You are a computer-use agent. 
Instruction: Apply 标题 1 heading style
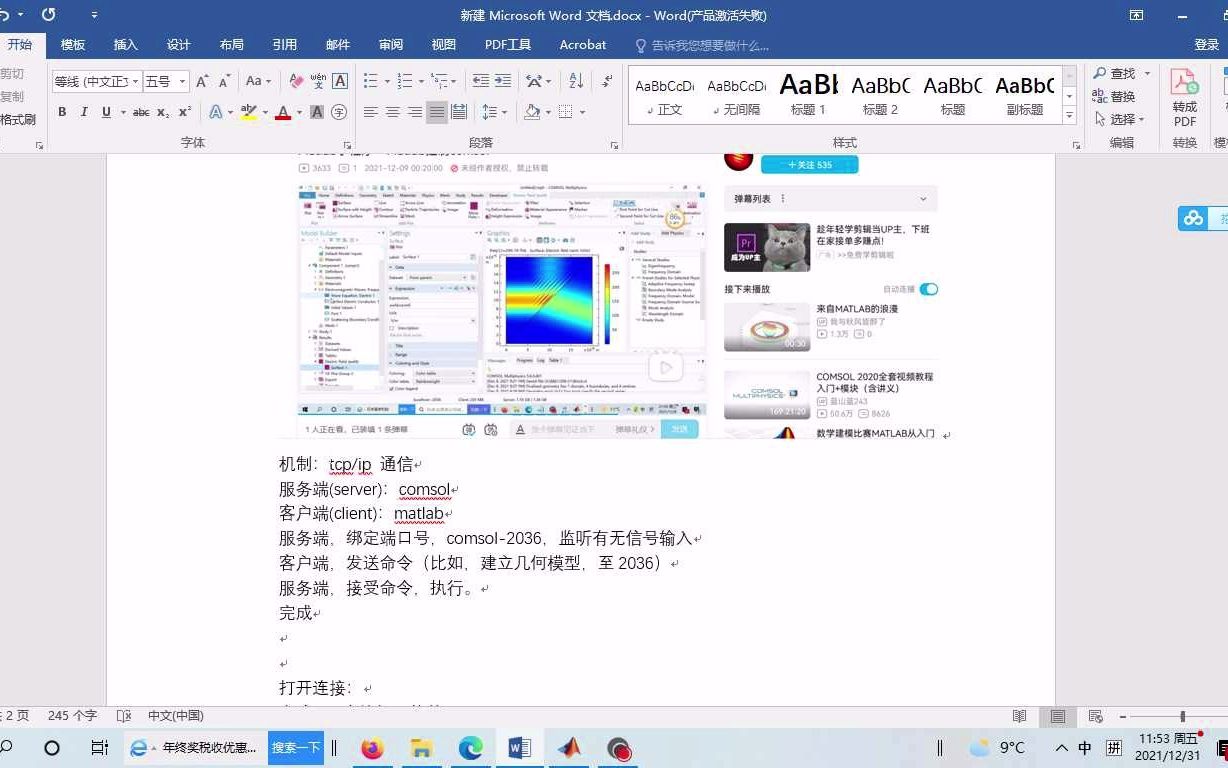(808, 95)
